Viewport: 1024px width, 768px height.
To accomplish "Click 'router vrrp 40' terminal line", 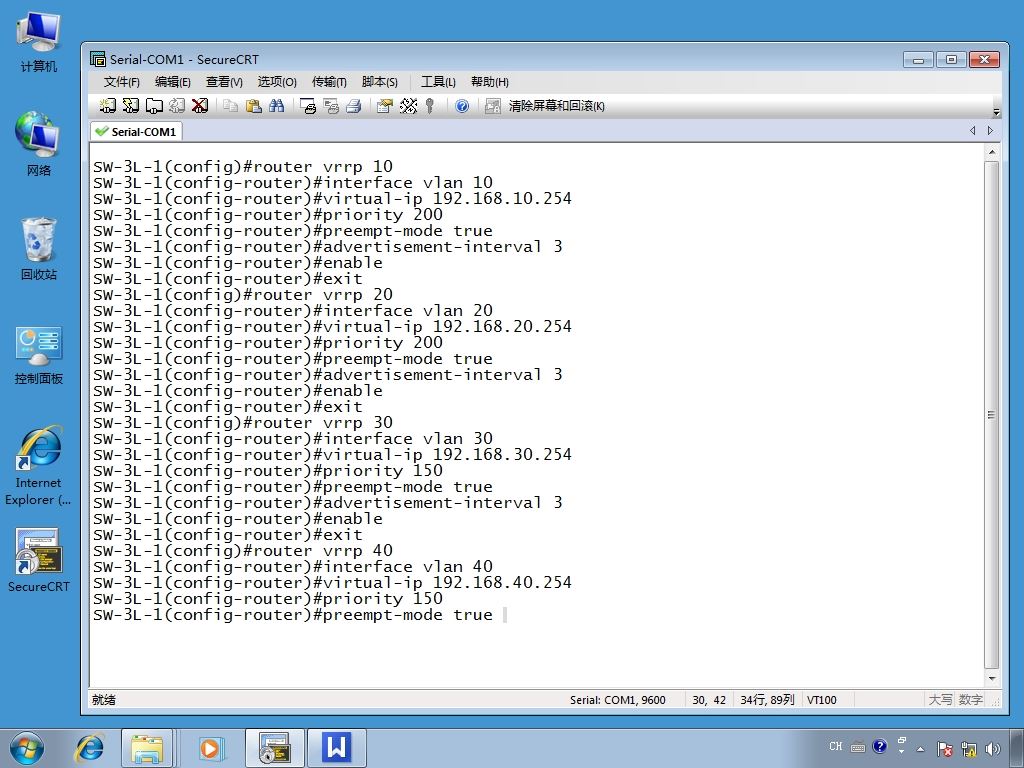I will click(243, 551).
